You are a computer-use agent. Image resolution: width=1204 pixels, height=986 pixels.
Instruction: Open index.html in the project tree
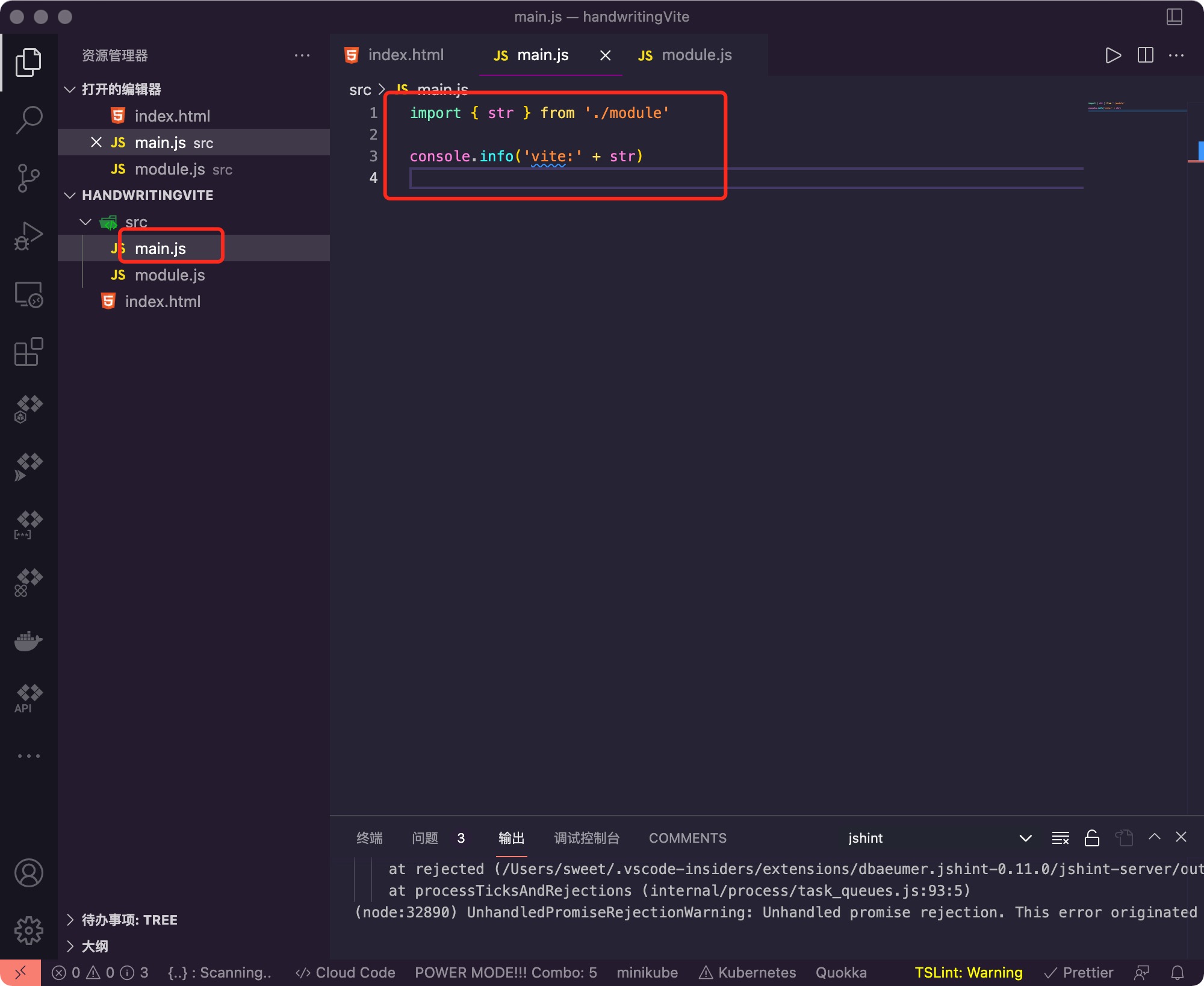pos(194,301)
